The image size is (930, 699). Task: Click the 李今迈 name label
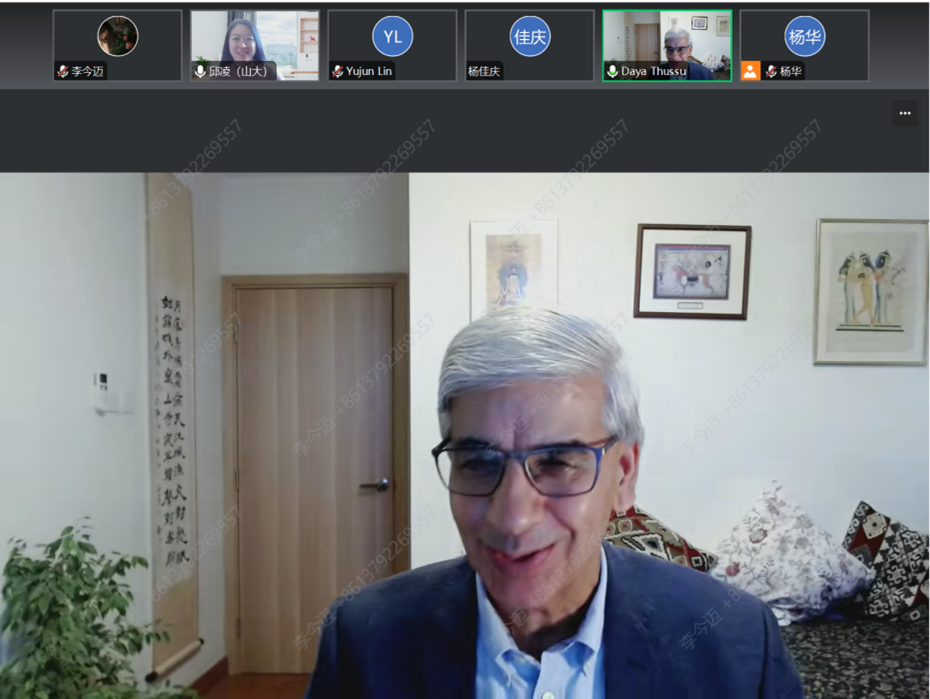(x=87, y=72)
